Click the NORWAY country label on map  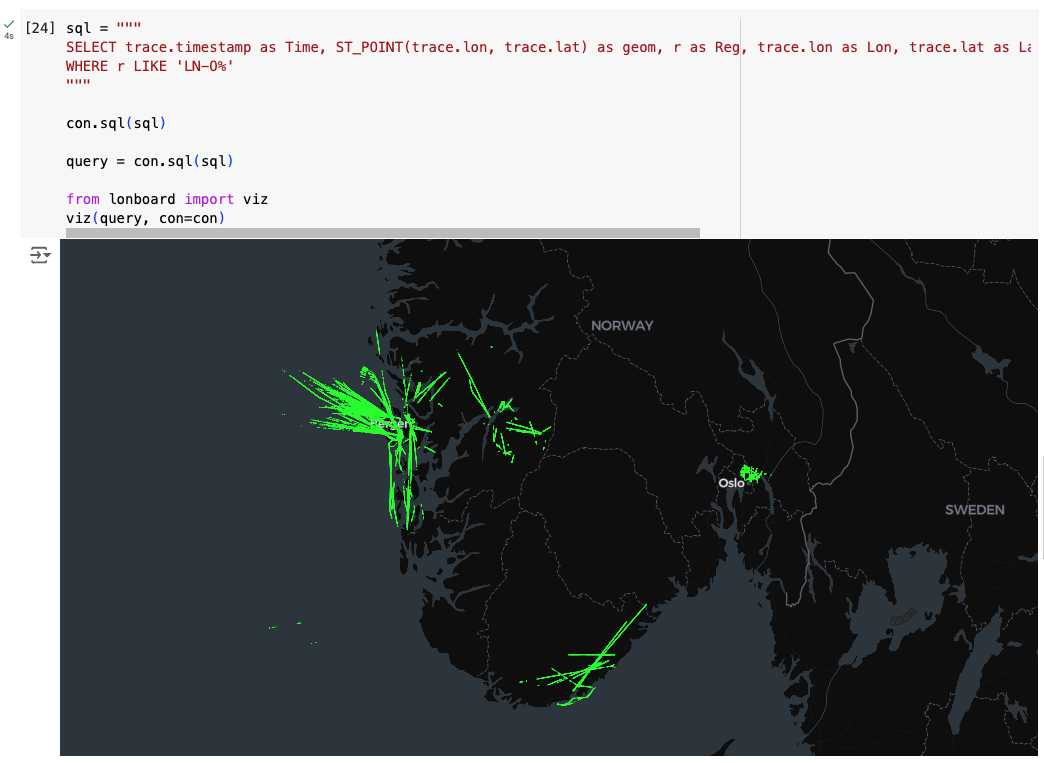tap(621, 326)
